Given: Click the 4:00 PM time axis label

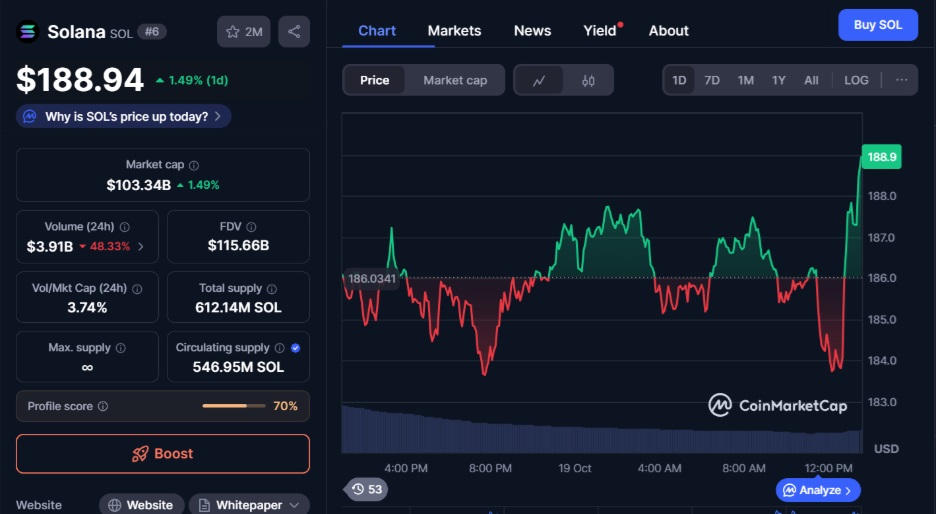Looking at the screenshot, I should pyautogui.click(x=405, y=469).
